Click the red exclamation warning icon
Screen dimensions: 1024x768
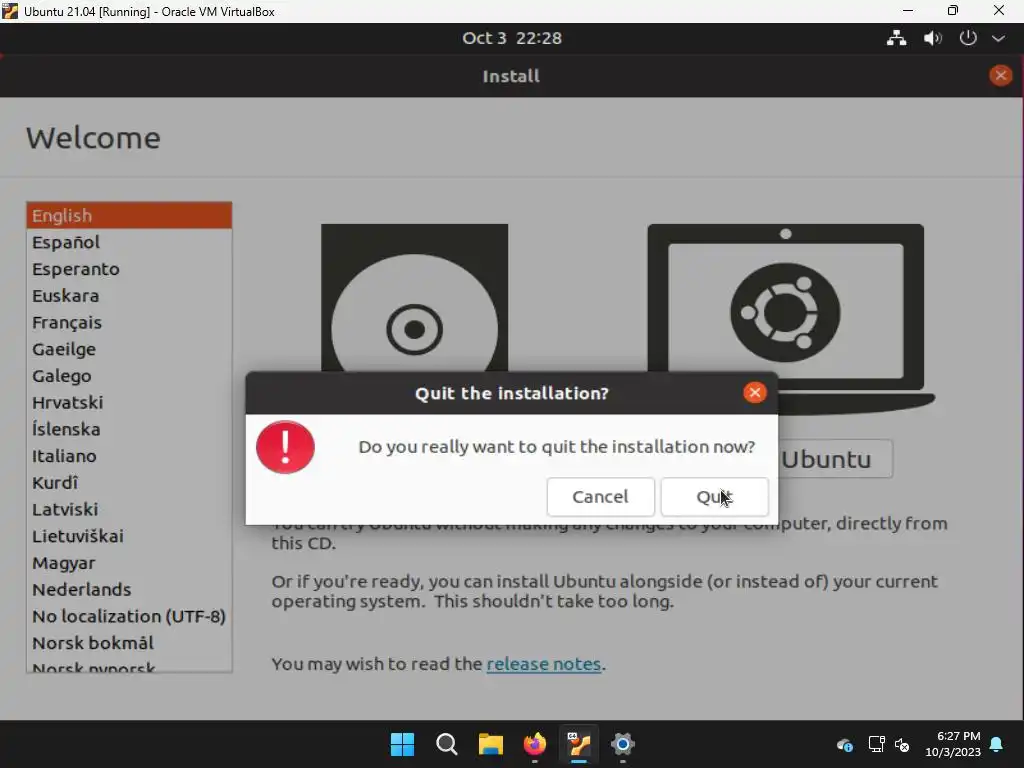(285, 447)
